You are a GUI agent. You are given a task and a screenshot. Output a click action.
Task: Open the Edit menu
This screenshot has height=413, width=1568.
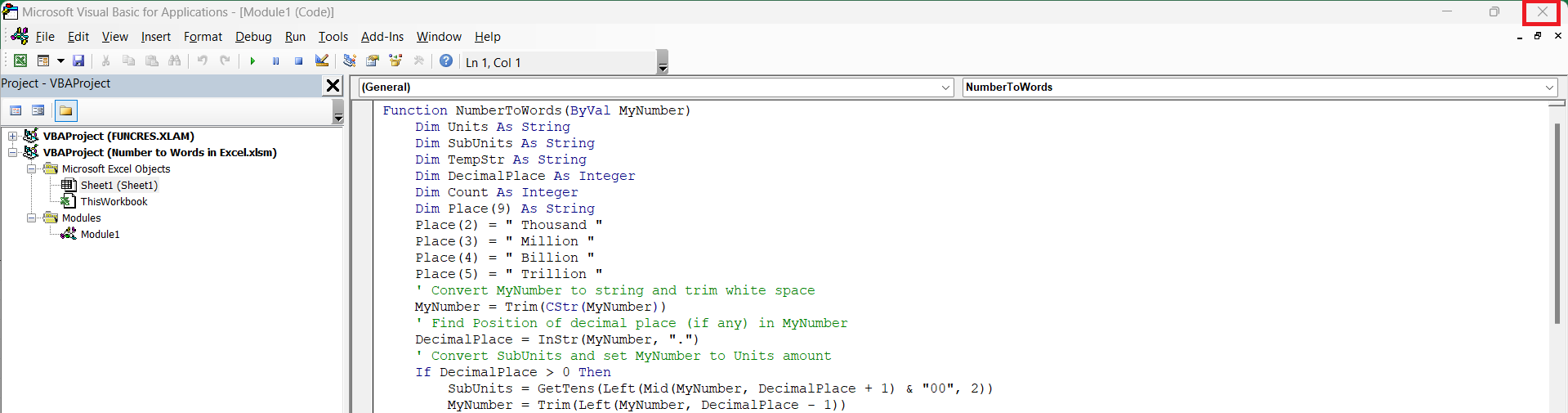[78, 37]
